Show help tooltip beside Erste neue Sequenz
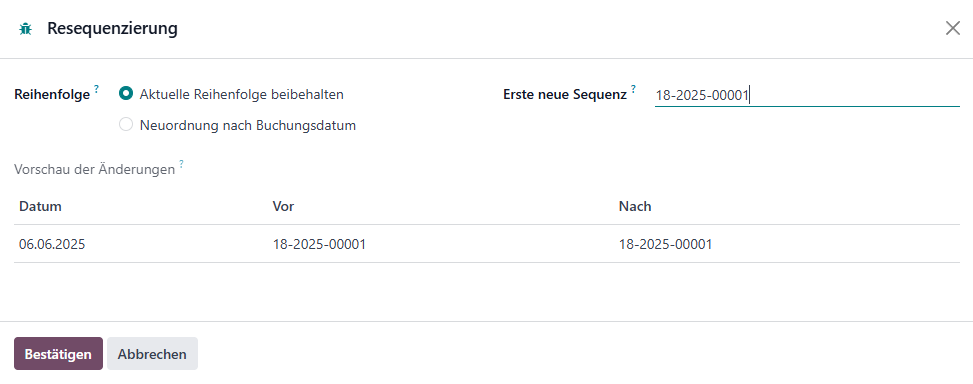The width and height of the screenshot is (973, 384). (x=634, y=89)
